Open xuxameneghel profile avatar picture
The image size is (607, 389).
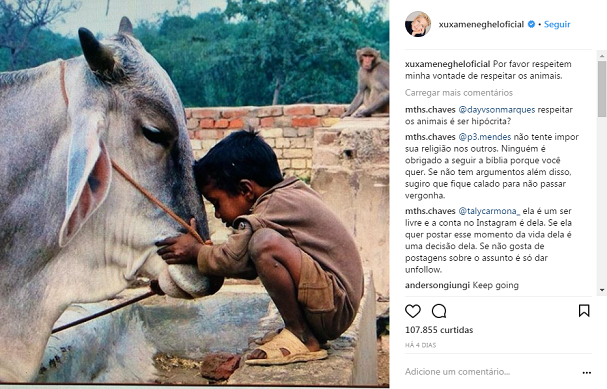[x=418, y=24]
